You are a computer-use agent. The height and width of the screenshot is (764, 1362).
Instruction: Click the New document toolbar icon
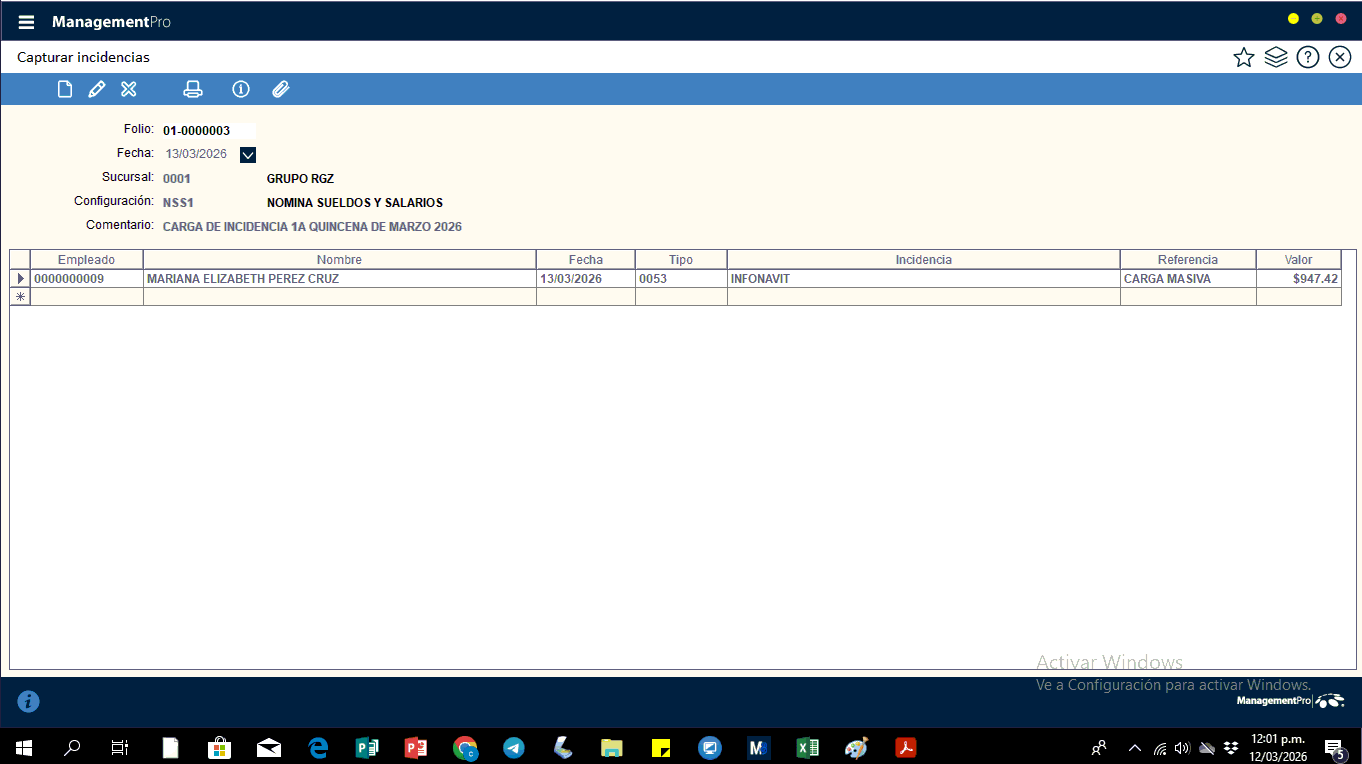(65, 90)
